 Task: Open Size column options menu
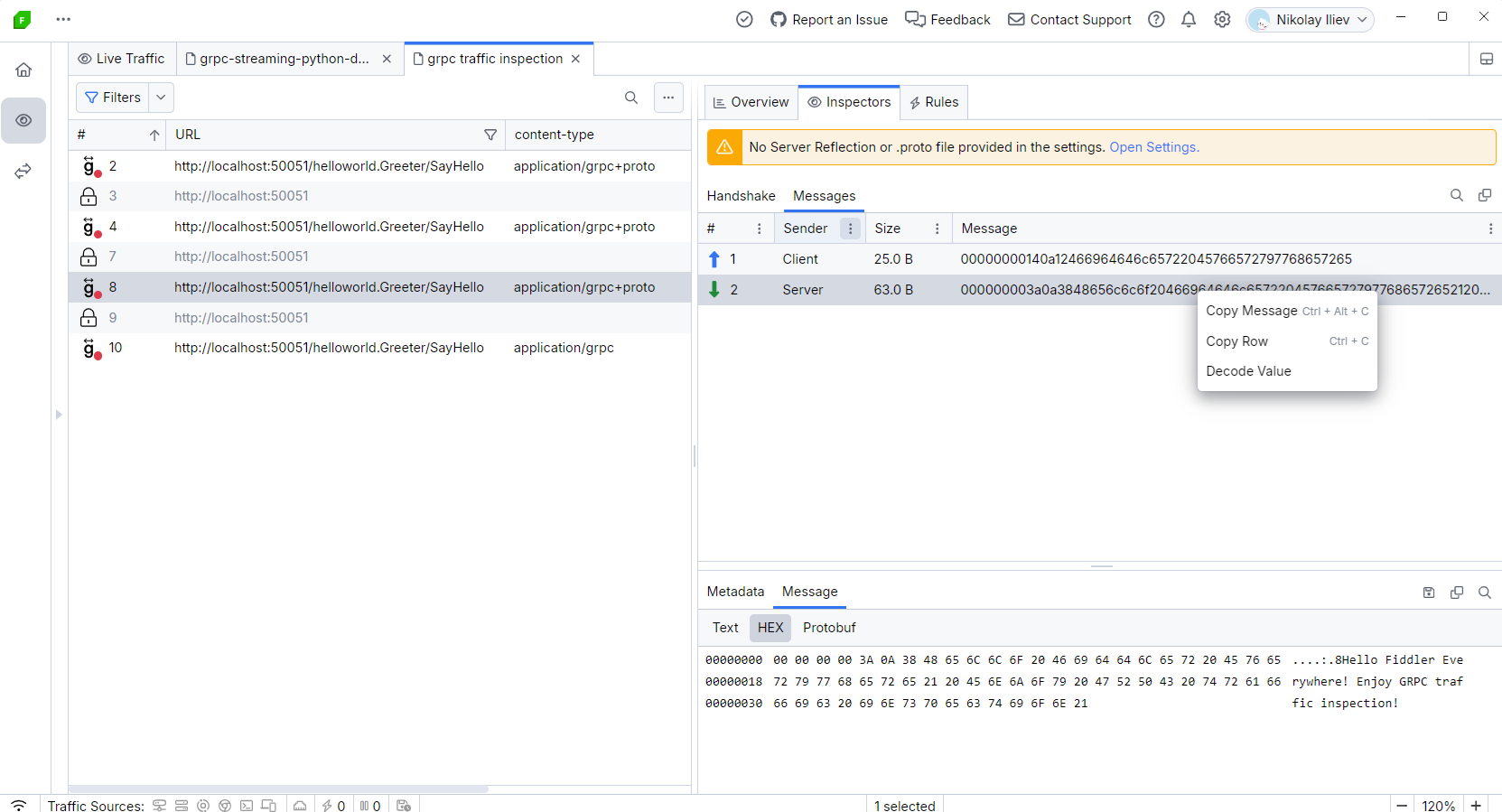click(x=938, y=229)
